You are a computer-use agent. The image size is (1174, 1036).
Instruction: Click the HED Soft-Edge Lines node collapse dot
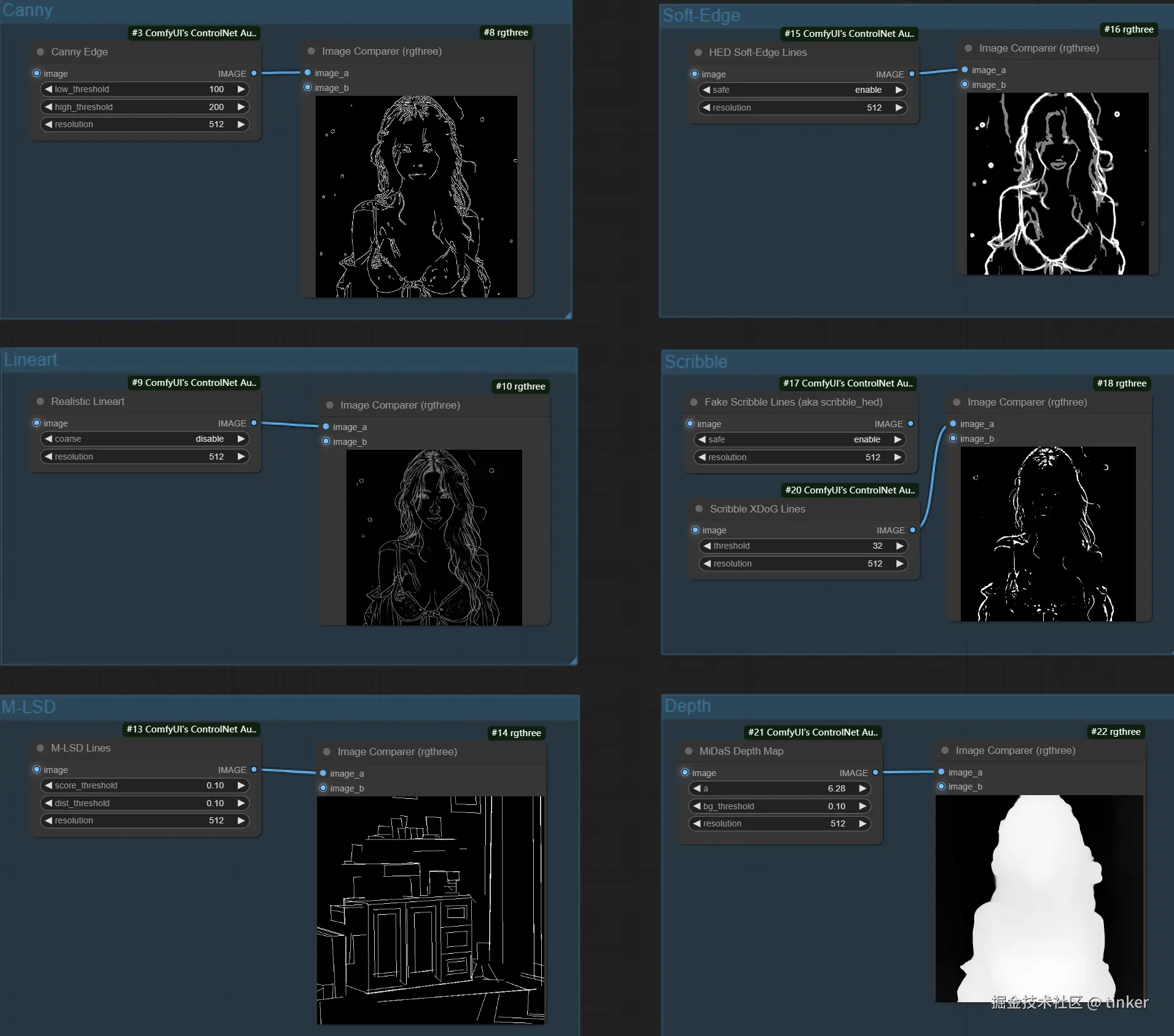698,53
